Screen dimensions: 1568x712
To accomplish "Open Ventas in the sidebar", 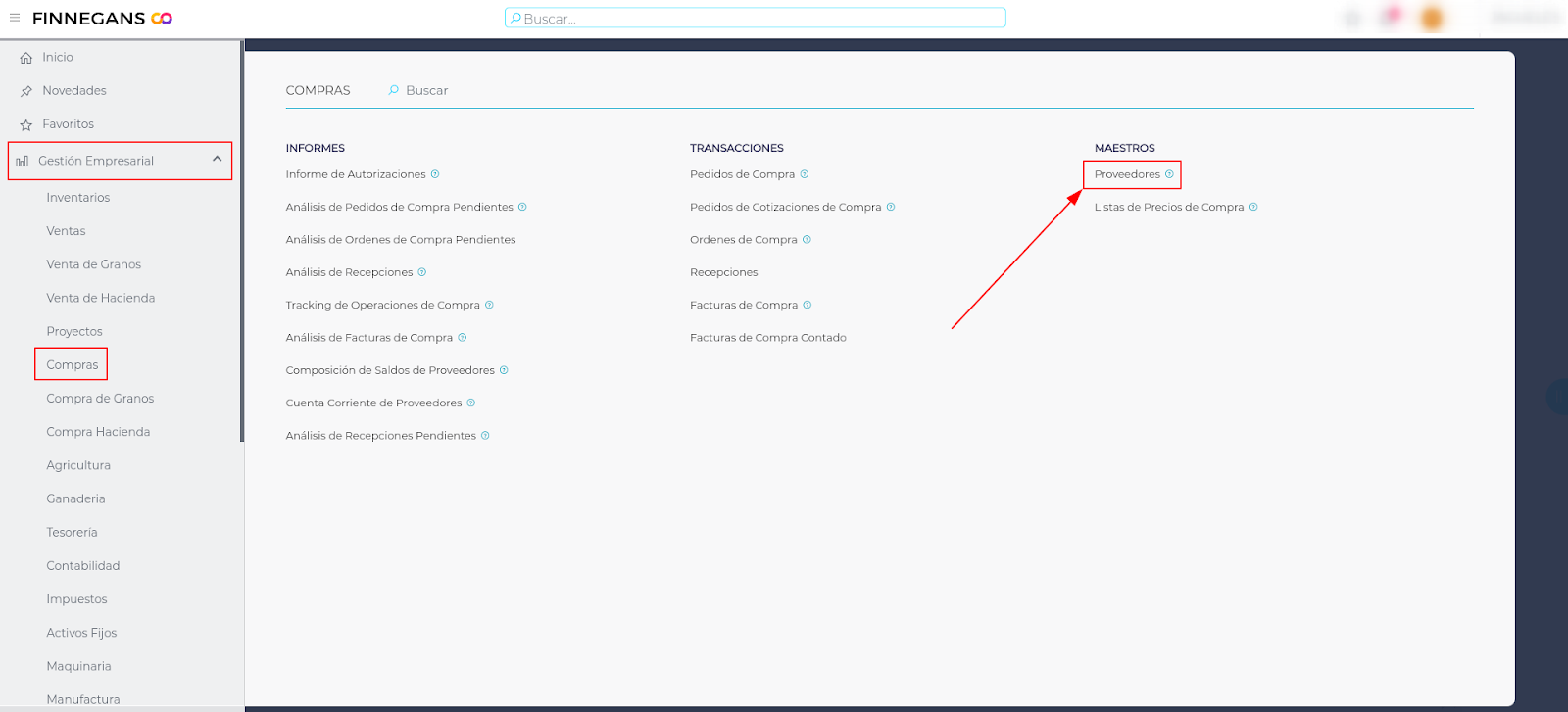I will (66, 231).
